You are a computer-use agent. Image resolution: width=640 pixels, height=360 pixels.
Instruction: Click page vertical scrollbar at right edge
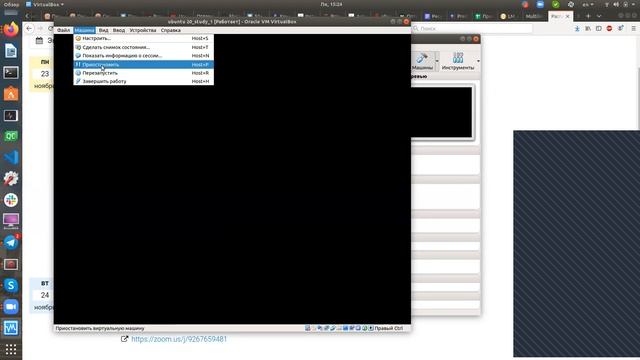[638, 98]
